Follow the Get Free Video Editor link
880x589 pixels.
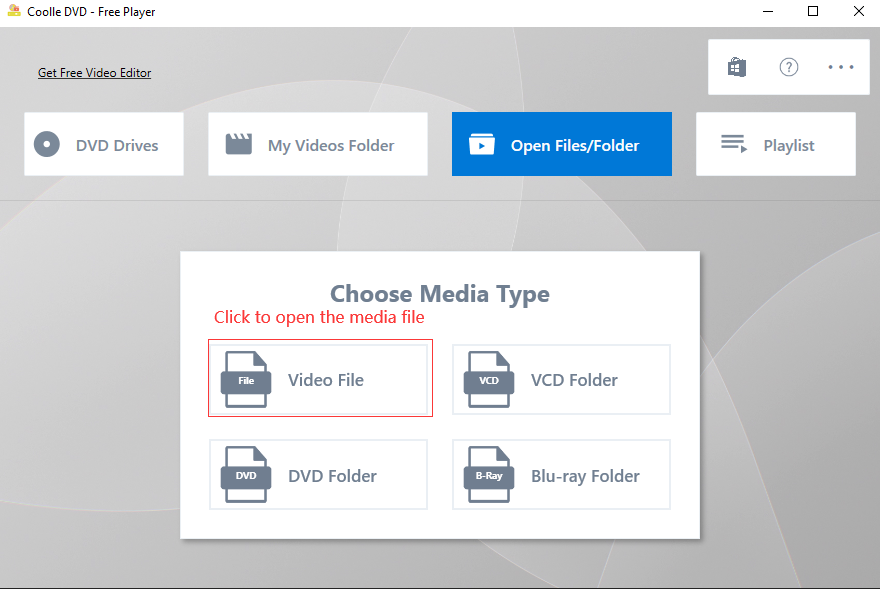pos(94,73)
